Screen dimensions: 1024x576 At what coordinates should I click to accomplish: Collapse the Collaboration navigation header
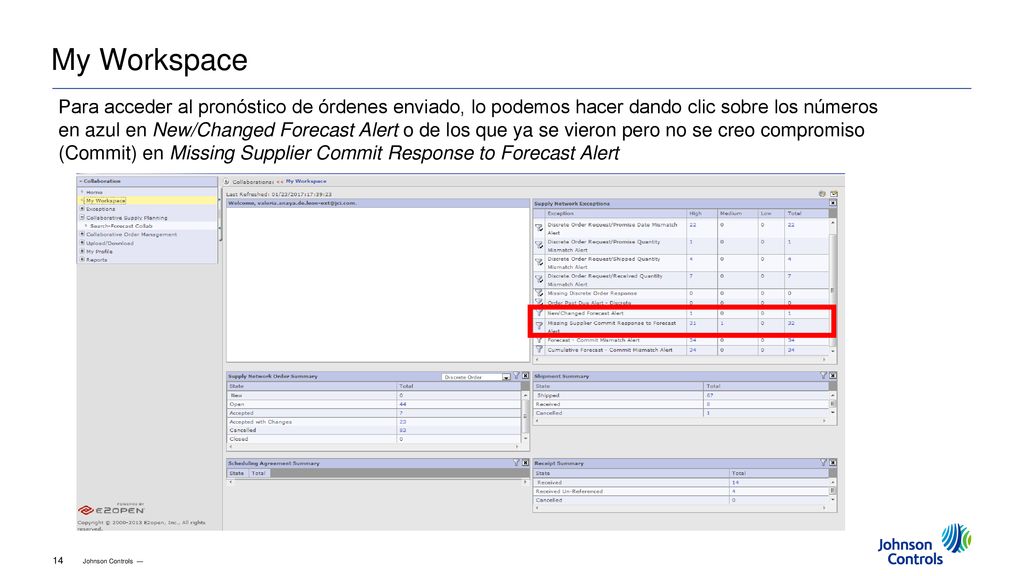(x=81, y=181)
